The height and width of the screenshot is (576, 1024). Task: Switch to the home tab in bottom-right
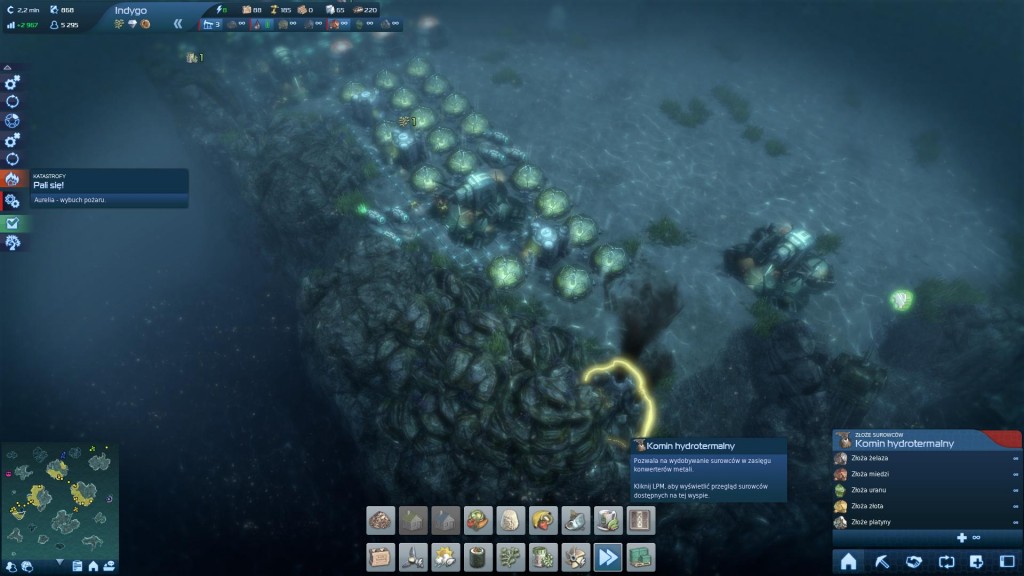pyautogui.click(x=848, y=561)
